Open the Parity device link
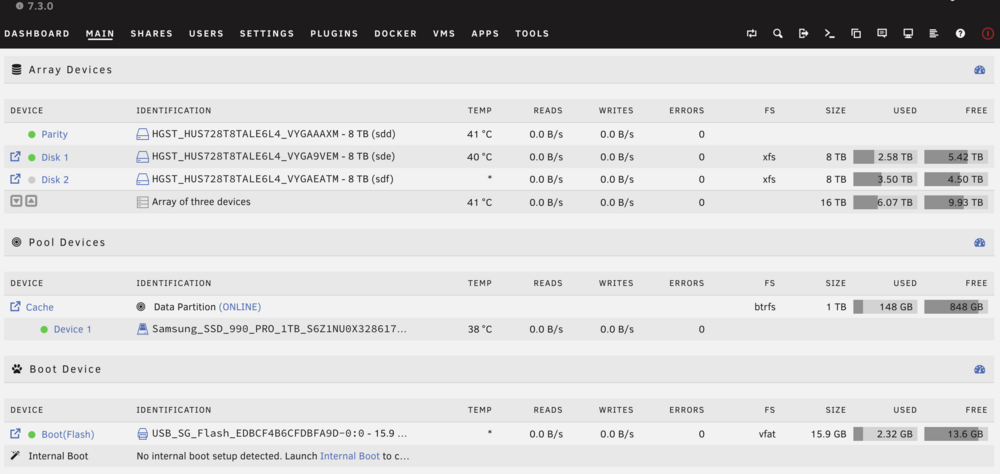1000x474 pixels. 54,135
